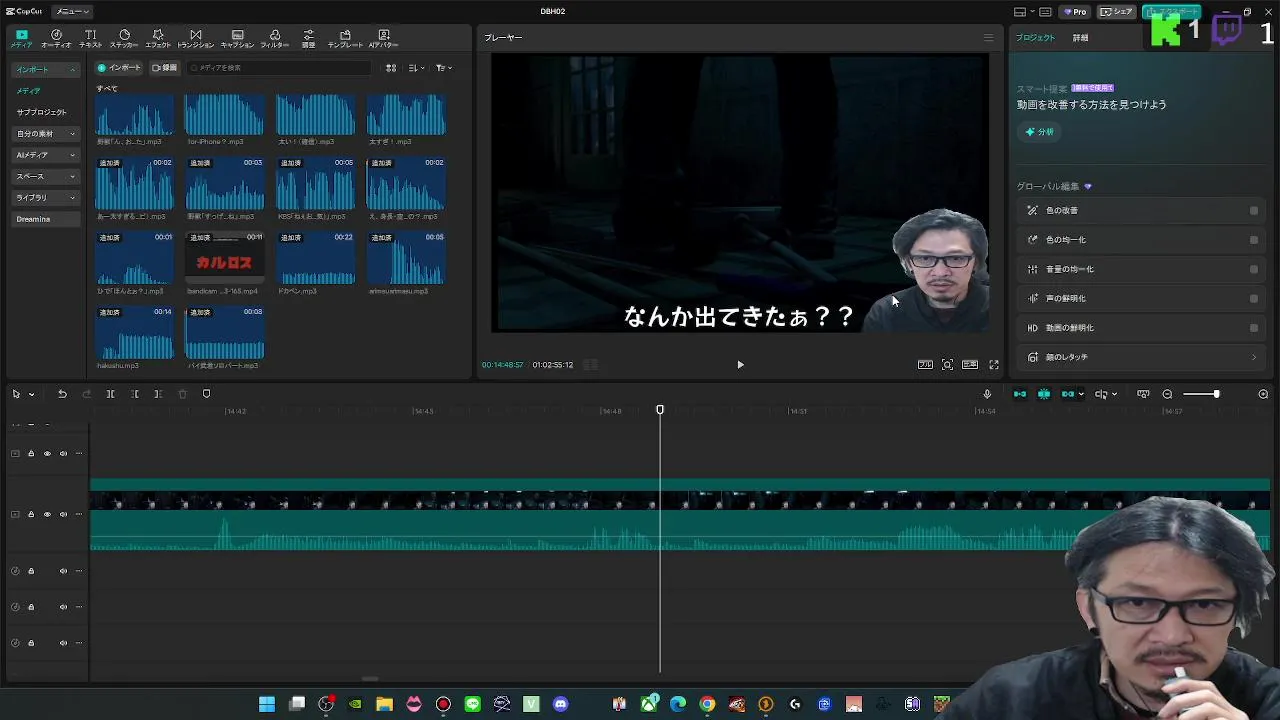This screenshot has height=720, width=1280.
Task: Open the メニュー menu in title bar
Action: coord(71,11)
